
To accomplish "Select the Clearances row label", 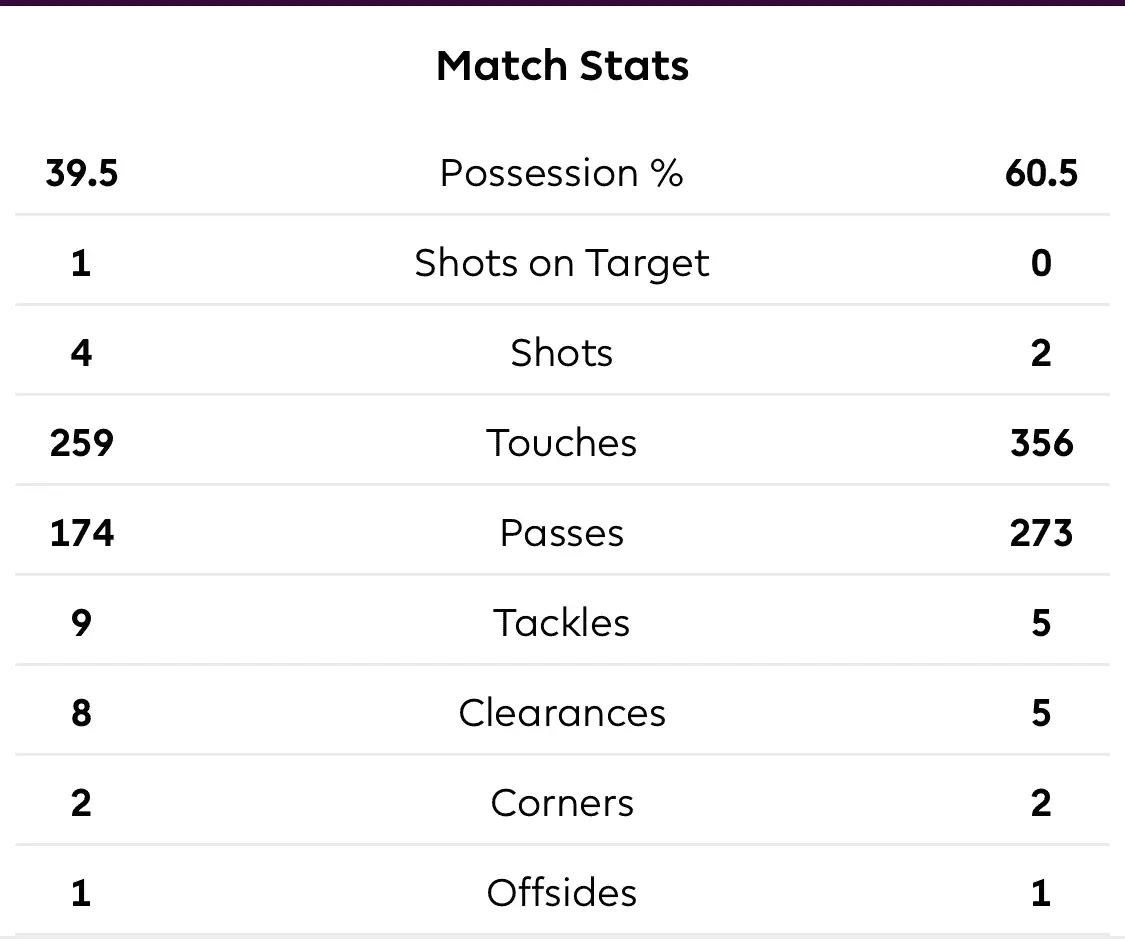I will tap(562, 713).
